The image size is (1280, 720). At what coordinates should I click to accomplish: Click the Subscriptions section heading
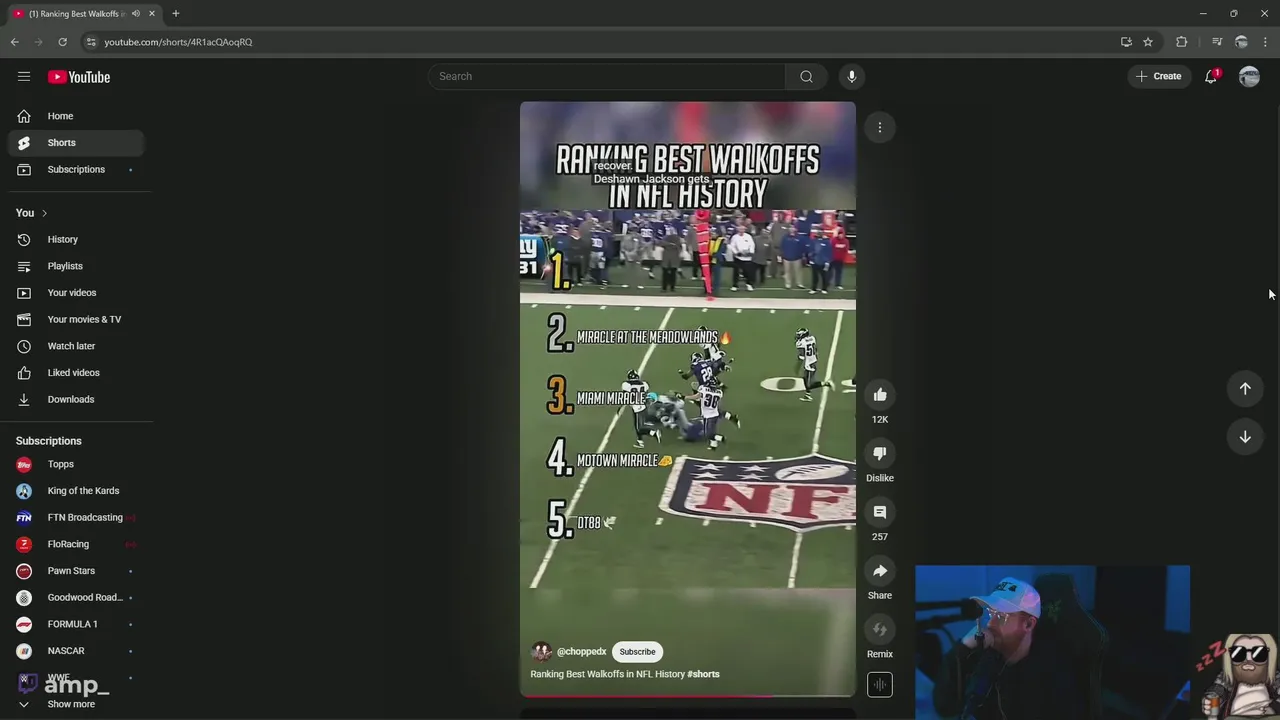tap(49, 441)
